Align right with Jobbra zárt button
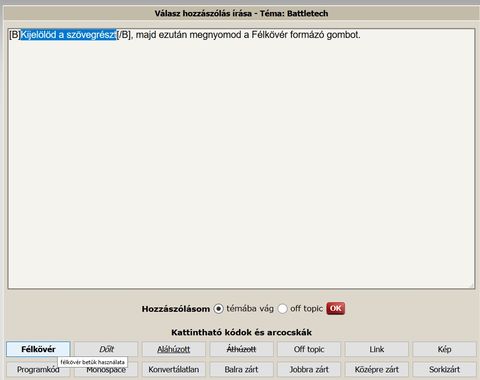Image resolution: width=480 pixels, height=380 pixels. [x=309, y=369]
